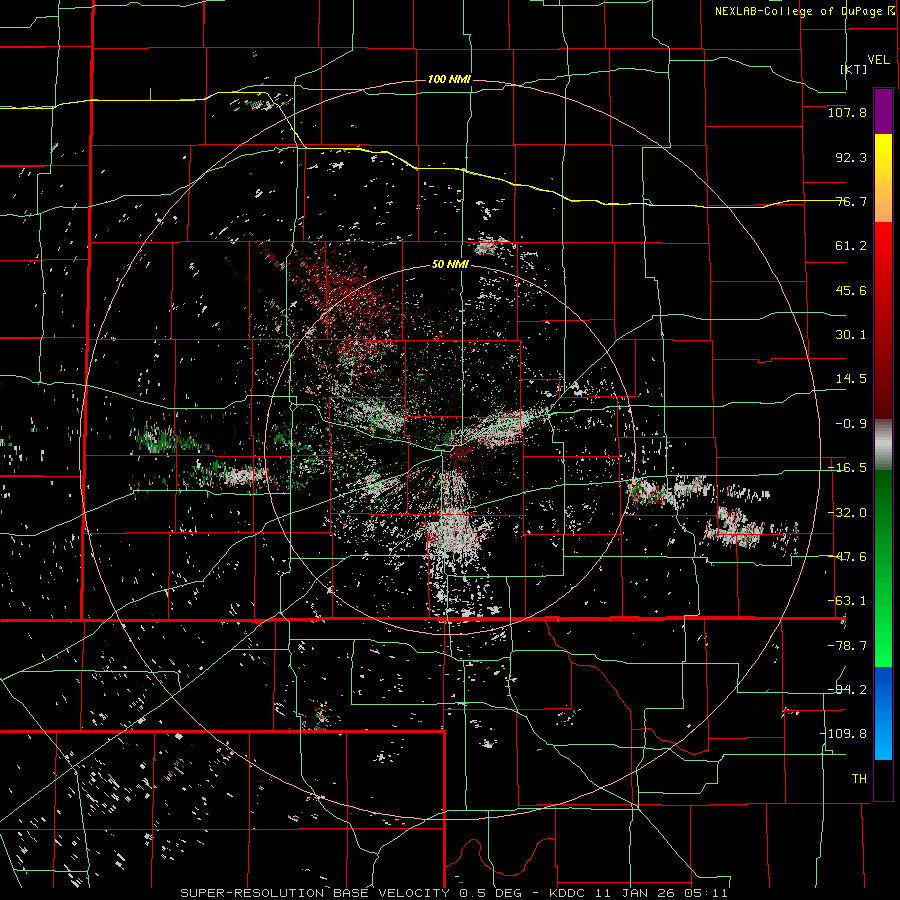Click the 61.2 value on velocity scale
Screen dimensions: 900x900
[x=851, y=246]
